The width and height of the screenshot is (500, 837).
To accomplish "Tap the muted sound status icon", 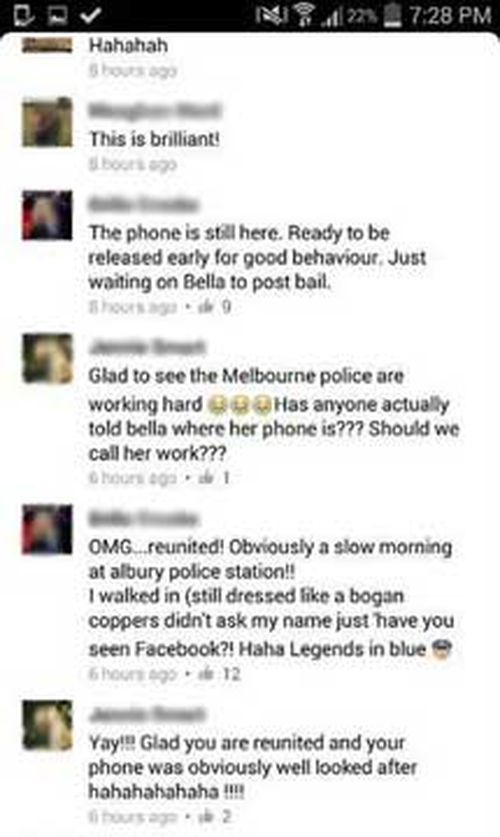I will pos(271,15).
